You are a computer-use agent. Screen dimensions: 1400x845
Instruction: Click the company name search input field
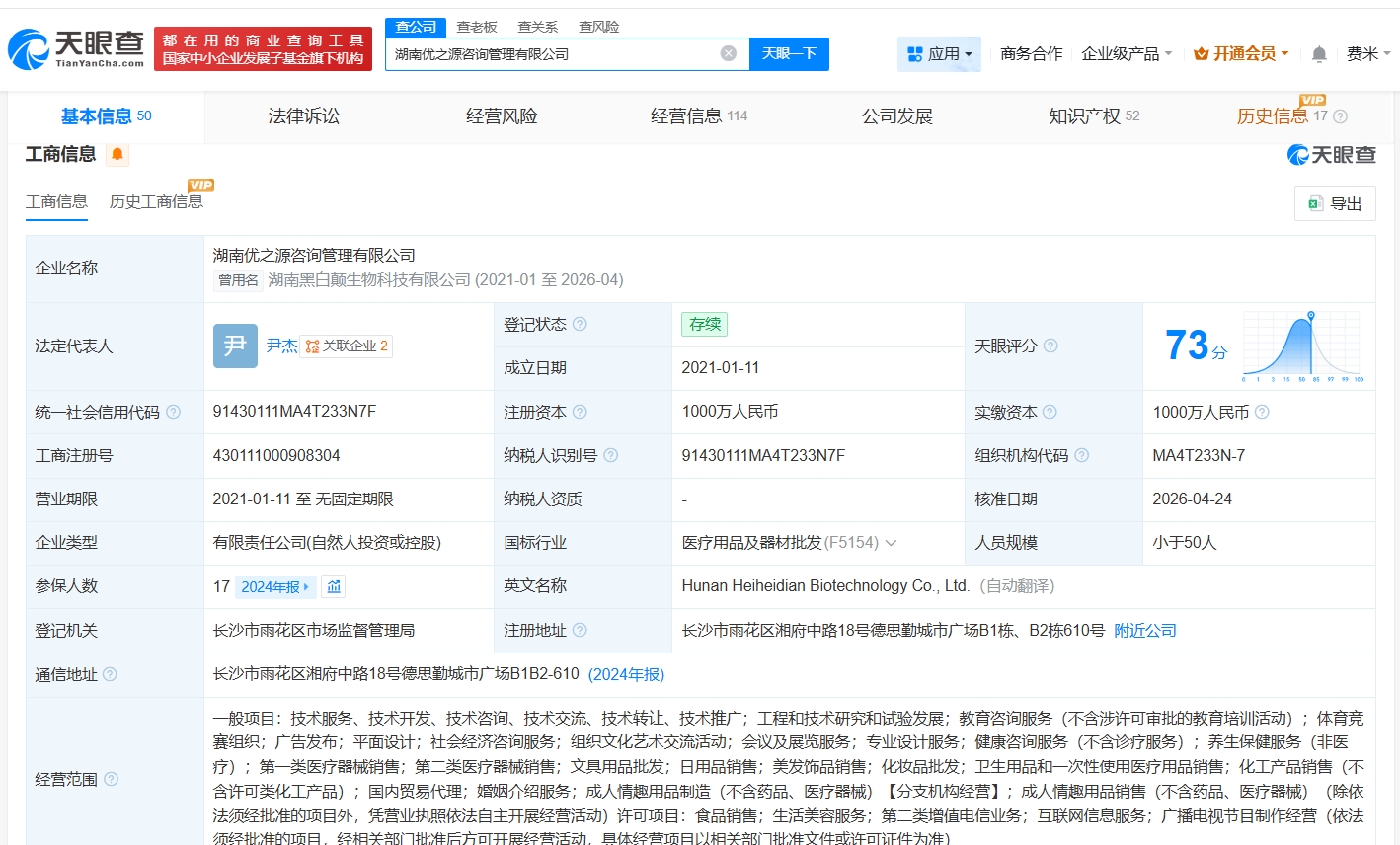tap(553, 54)
